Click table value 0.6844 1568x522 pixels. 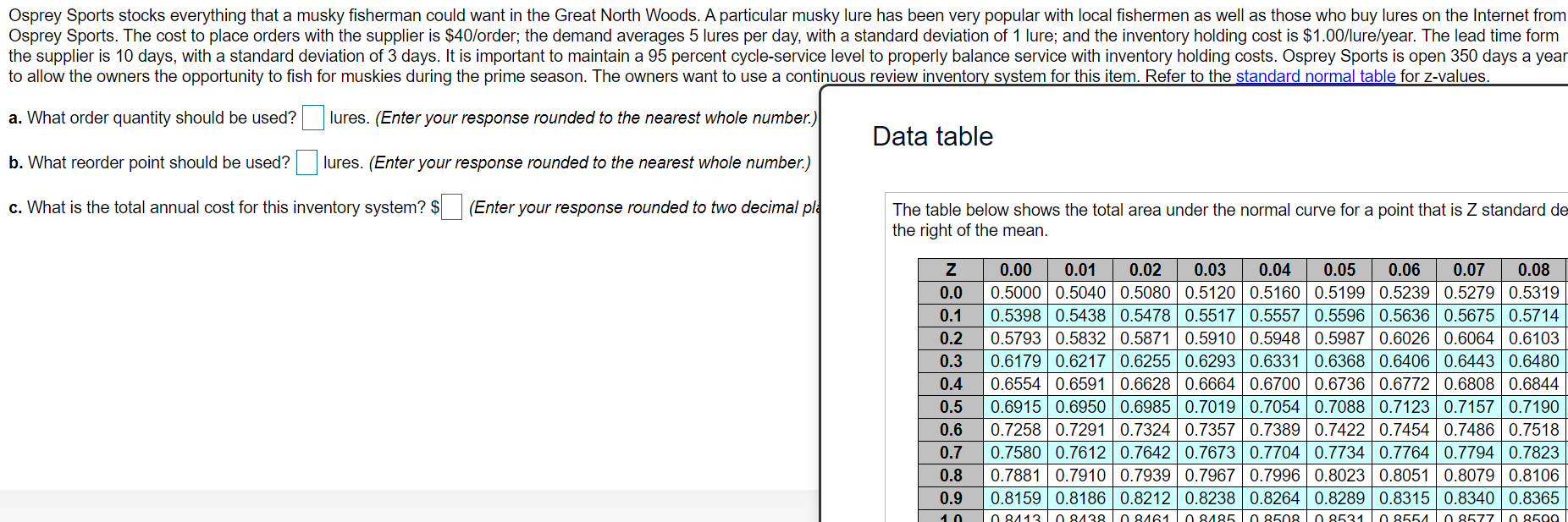pos(1533,384)
